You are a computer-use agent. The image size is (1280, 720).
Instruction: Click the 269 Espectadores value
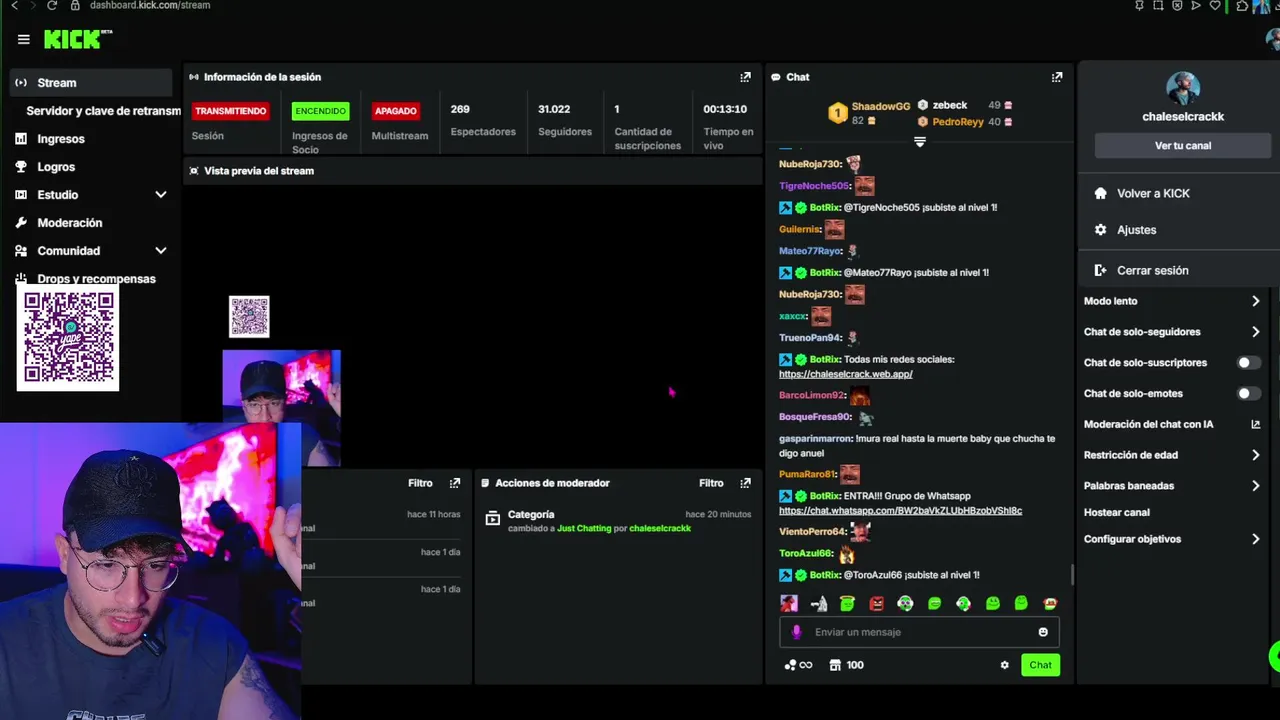[x=460, y=110]
